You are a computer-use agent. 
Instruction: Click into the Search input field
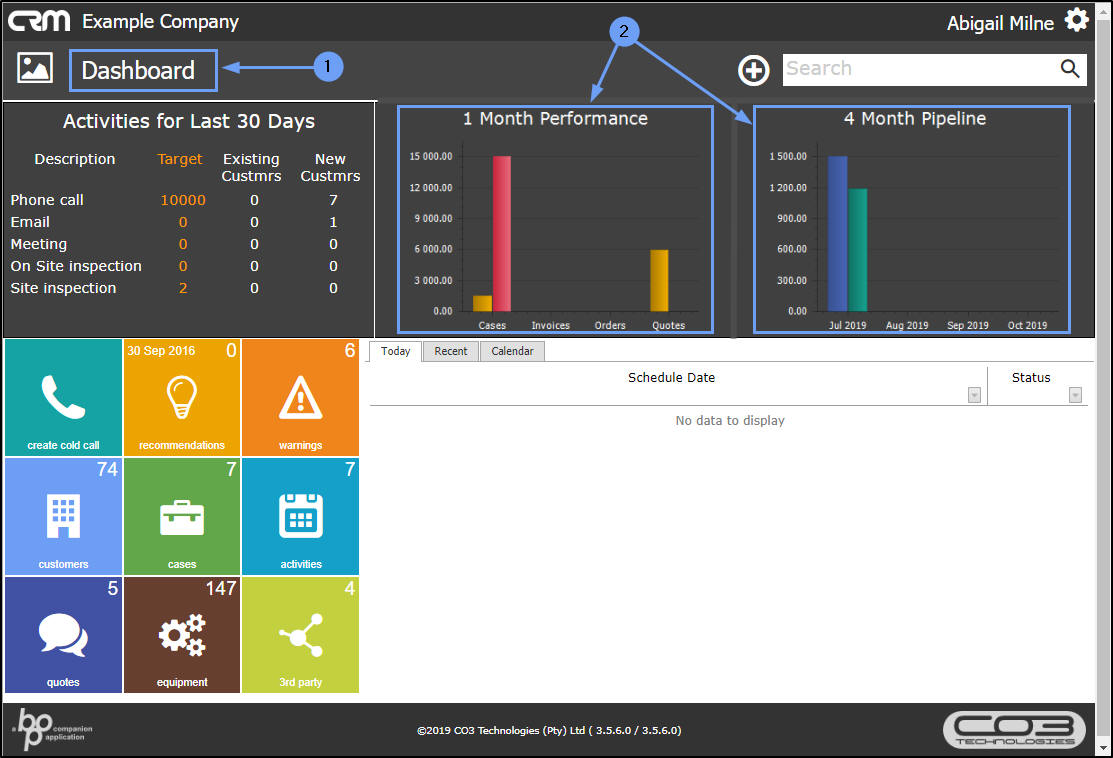920,70
